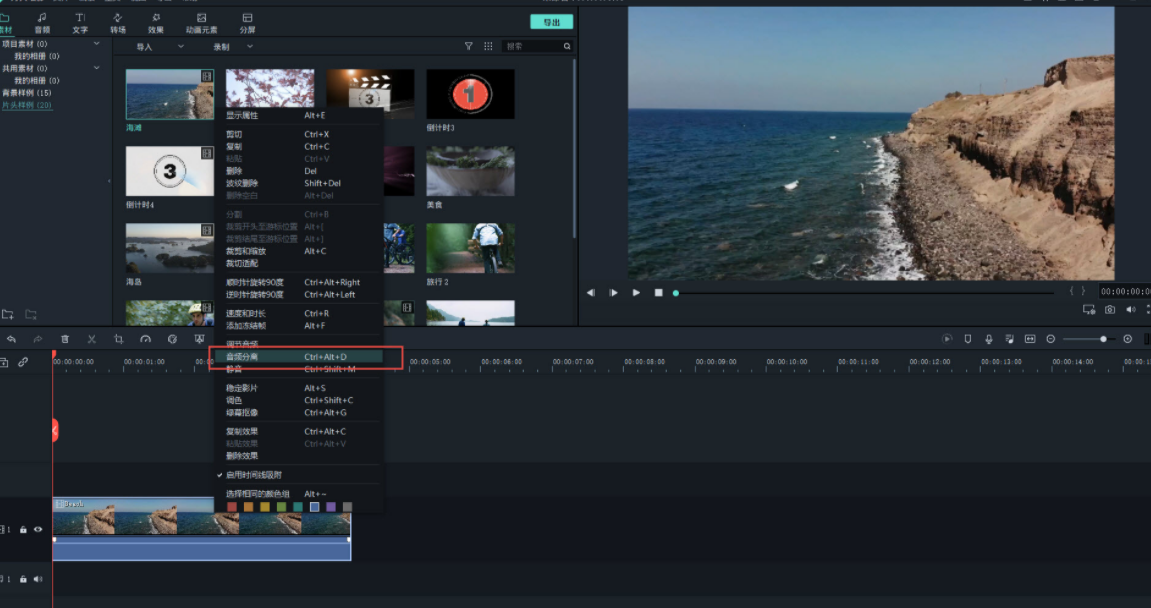Toggle the link icon beside the timeline ruler
Viewport: 1151px width, 608px height.
pyautogui.click(x=23, y=362)
